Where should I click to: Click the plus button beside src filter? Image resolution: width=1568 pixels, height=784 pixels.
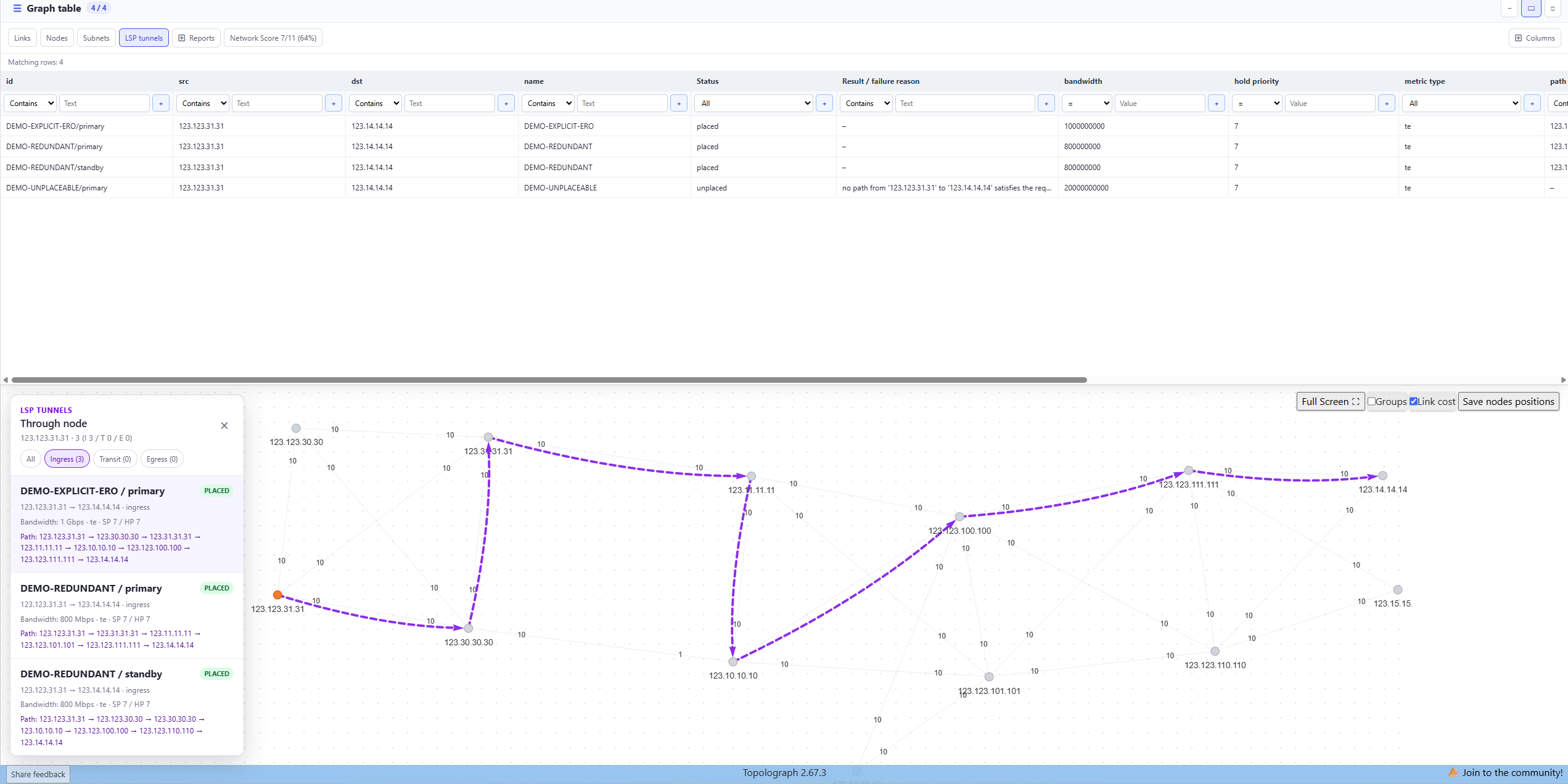pos(334,104)
